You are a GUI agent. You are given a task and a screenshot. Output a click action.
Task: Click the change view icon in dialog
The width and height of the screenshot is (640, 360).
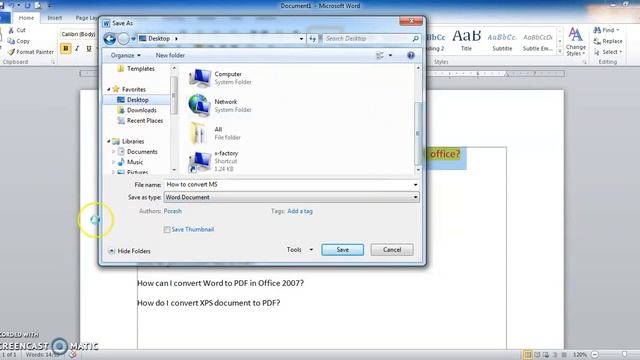point(380,55)
